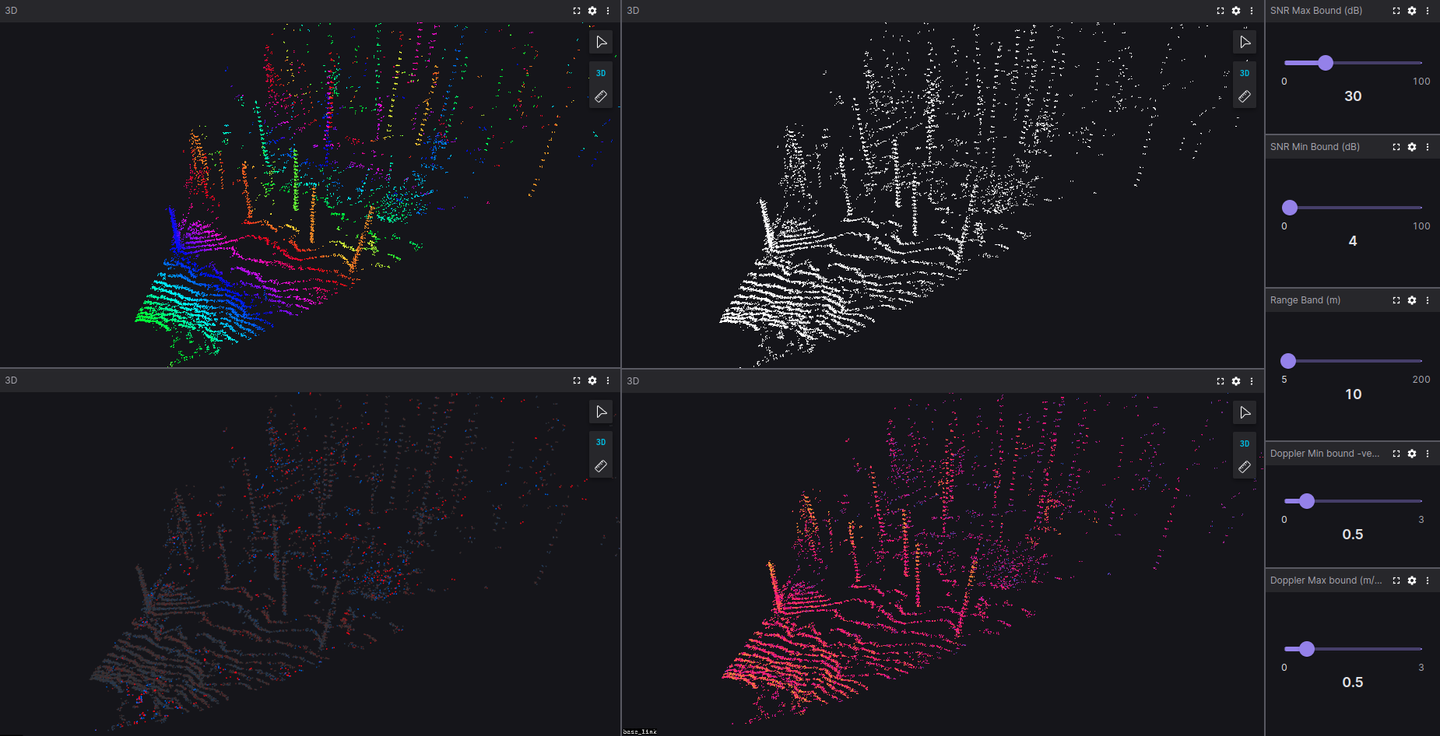Open settings gear of Range Band panel
This screenshot has width=1440, height=736.
(x=1412, y=300)
